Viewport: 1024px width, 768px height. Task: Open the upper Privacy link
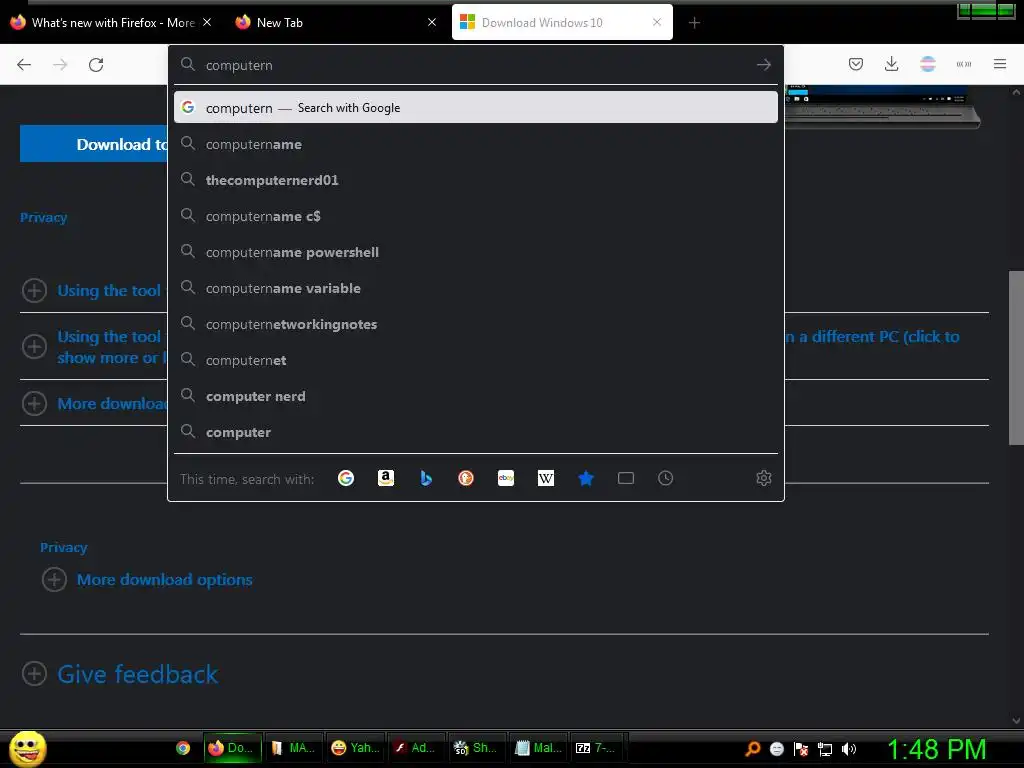44,217
